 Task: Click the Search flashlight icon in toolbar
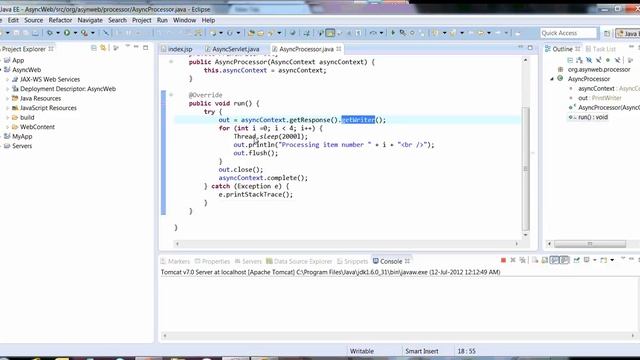coord(271,33)
